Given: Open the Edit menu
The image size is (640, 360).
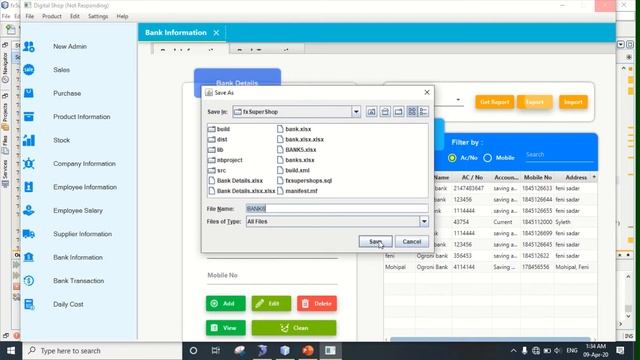Looking at the screenshot, I should point(75,16).
